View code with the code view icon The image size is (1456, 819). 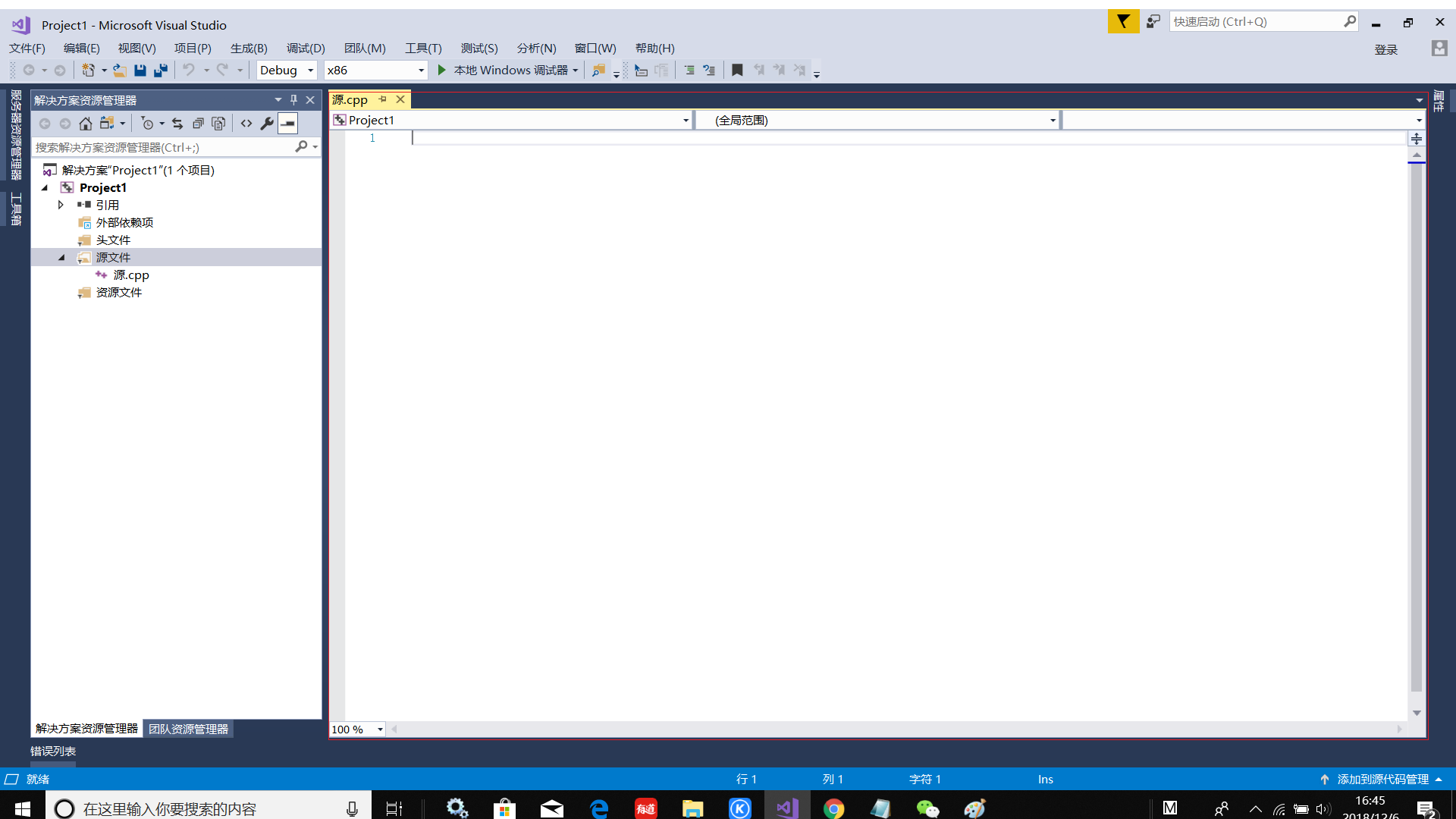point(246,124)
